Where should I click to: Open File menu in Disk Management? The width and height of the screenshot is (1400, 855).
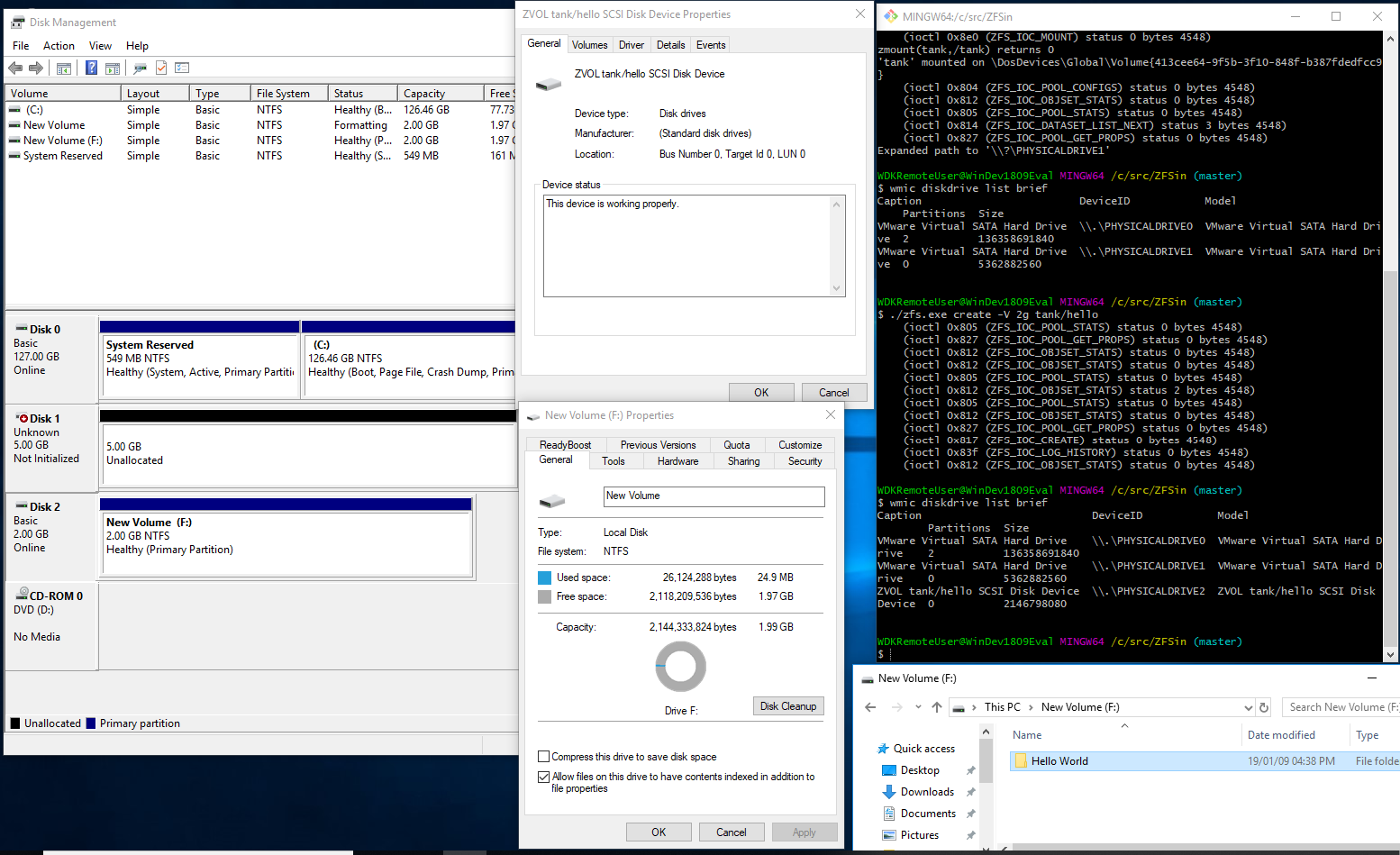tap(21, 46)
